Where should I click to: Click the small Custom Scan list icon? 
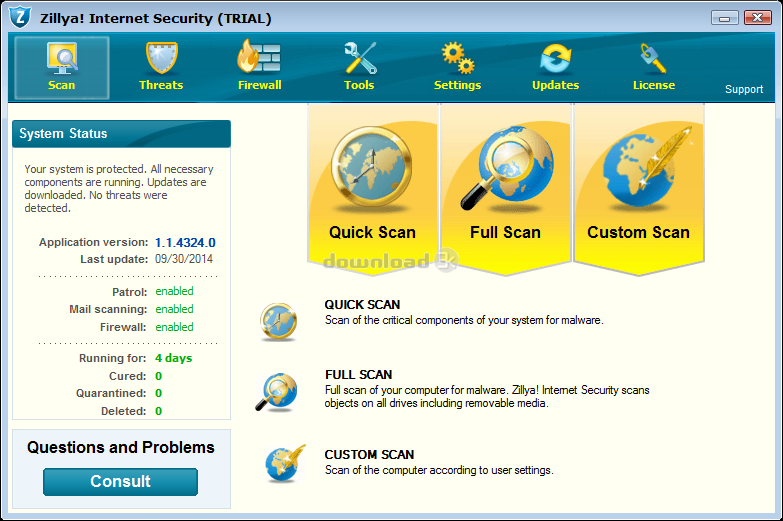tap(285, 463)
